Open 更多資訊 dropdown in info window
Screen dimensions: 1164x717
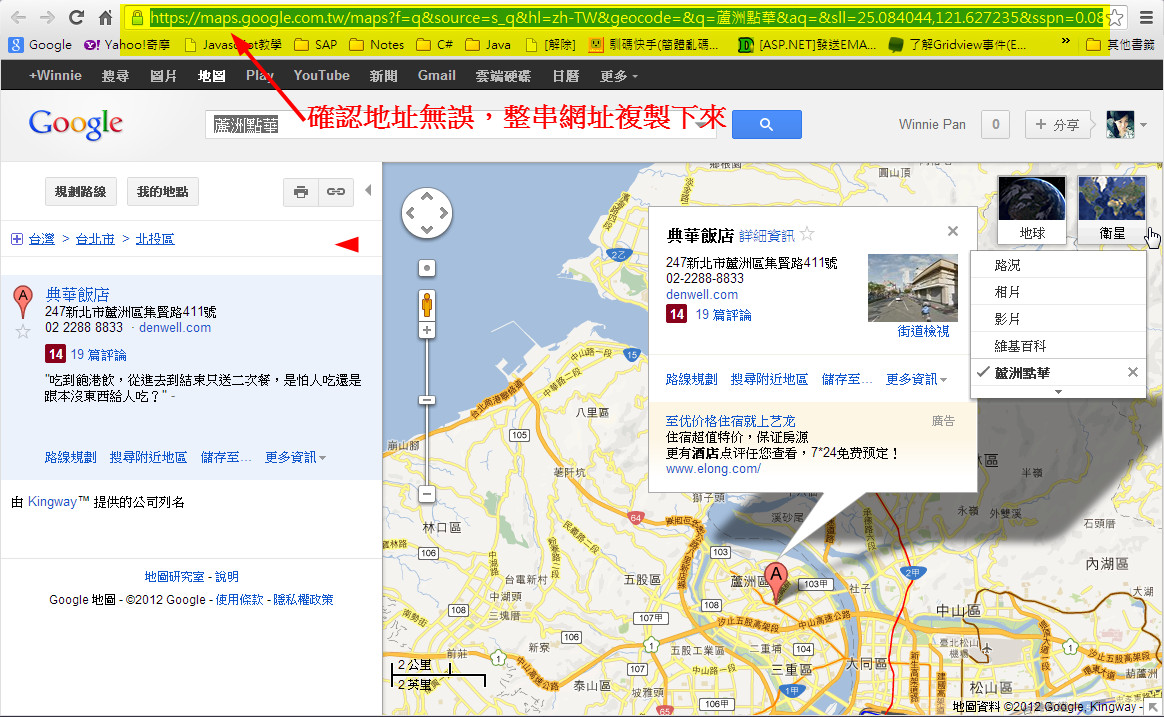916,379
